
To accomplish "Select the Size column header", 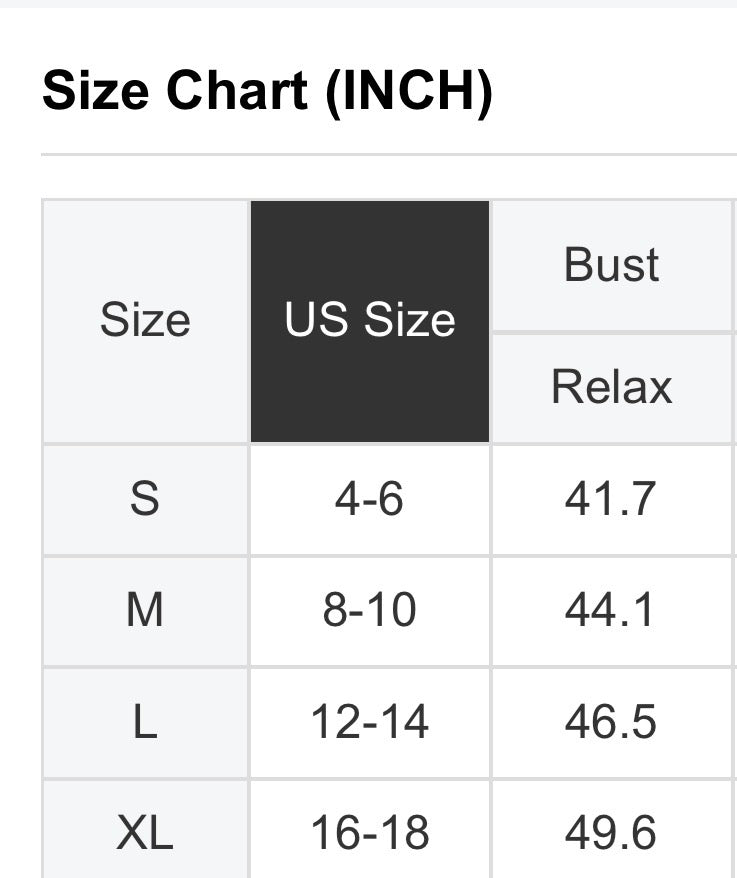I will (x=145, y=321).
